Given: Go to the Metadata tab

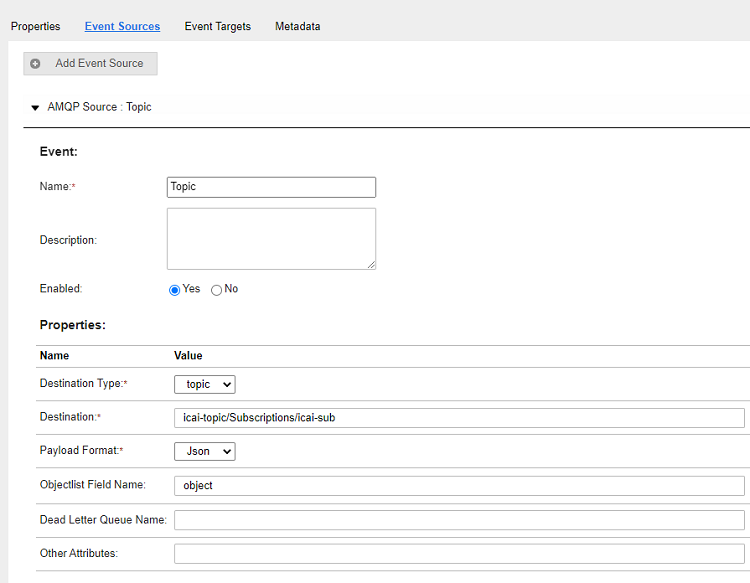Looking at the screenshot, I should [x=298, y=26].
